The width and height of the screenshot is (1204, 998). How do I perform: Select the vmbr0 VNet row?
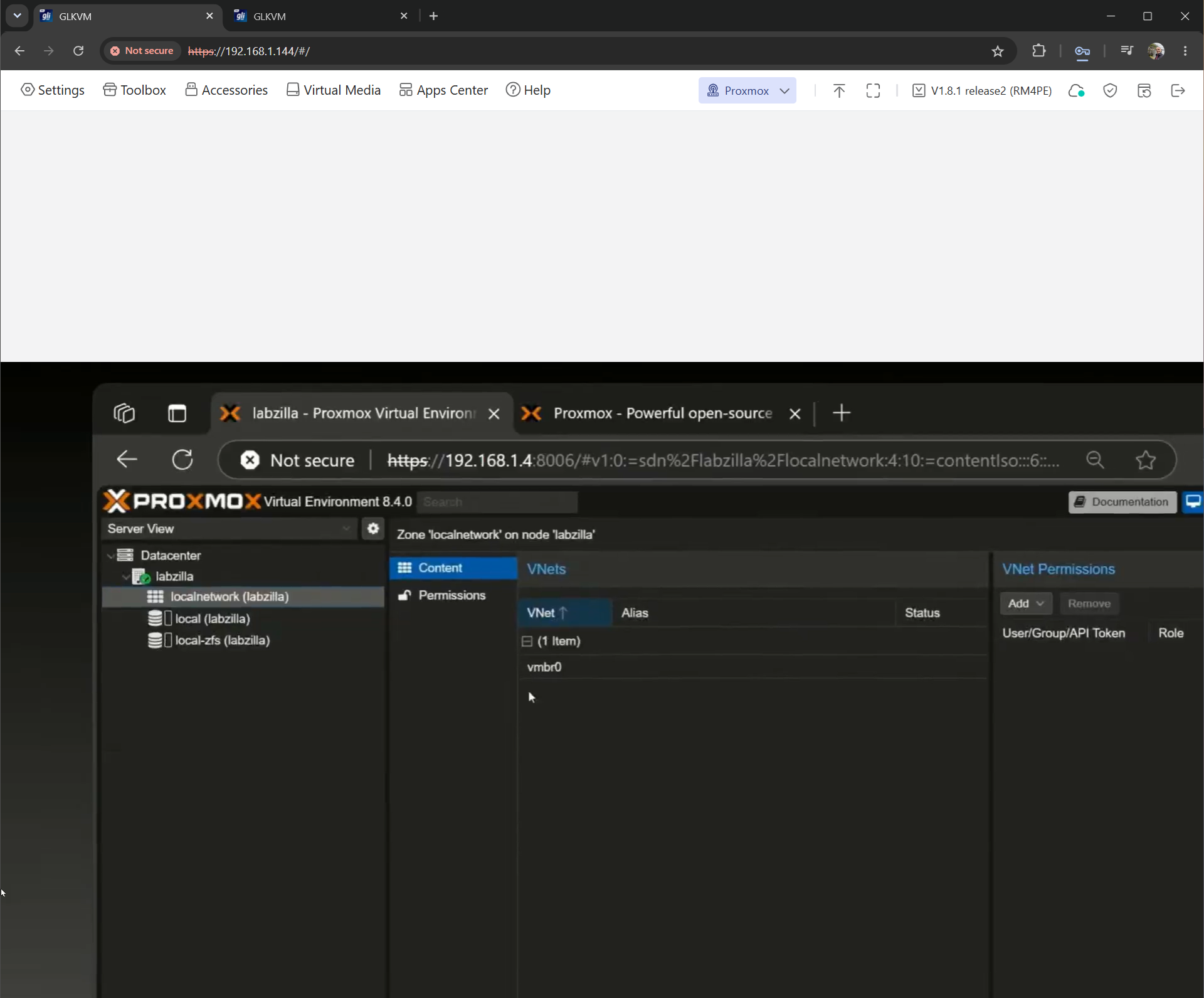(752, 667)
